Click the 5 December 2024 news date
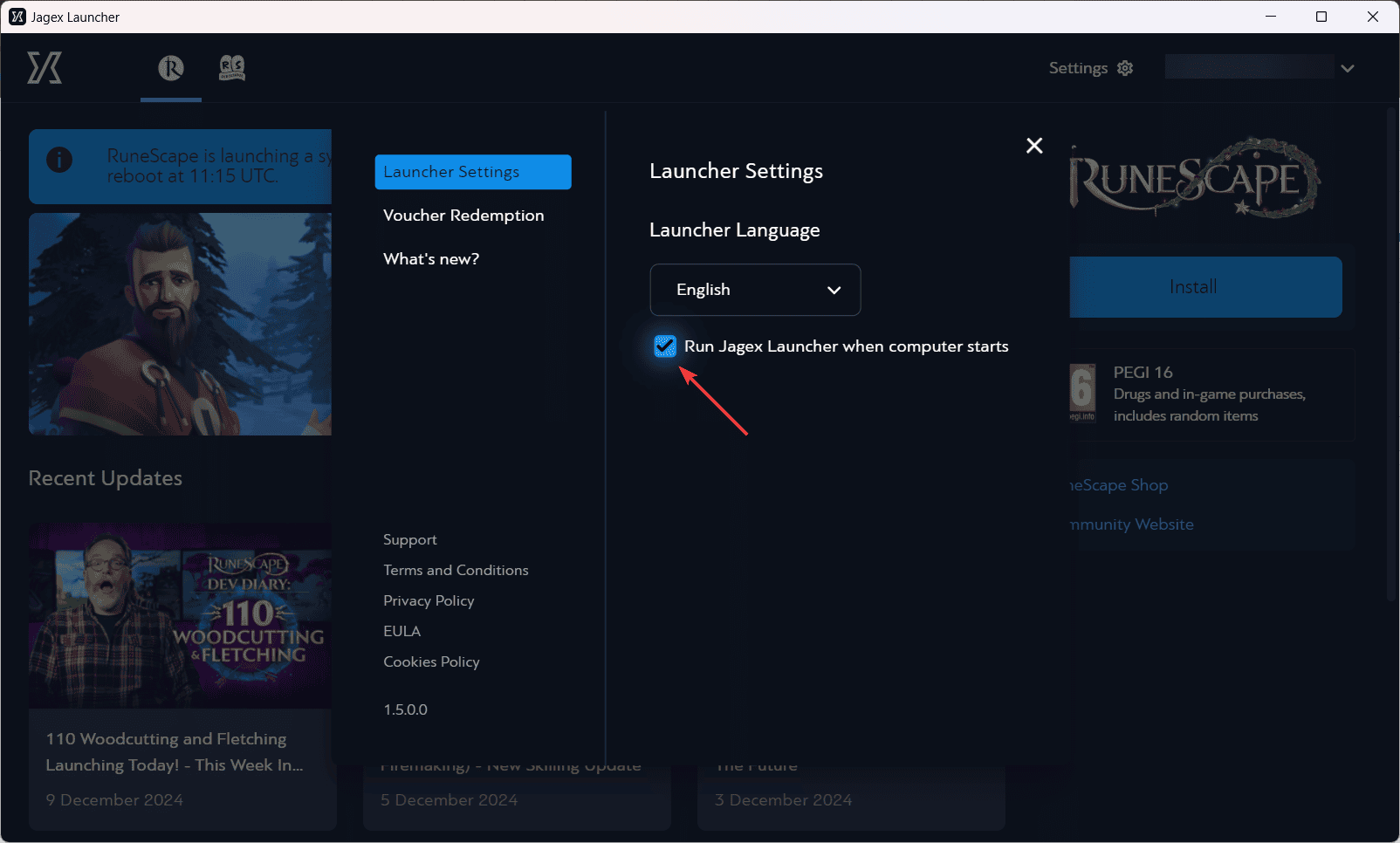The image size is (1400, 843). [x=449, y=800]
